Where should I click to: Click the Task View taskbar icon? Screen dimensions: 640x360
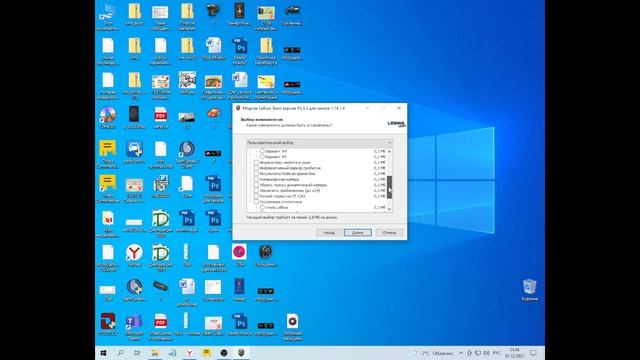pos(137,353)
